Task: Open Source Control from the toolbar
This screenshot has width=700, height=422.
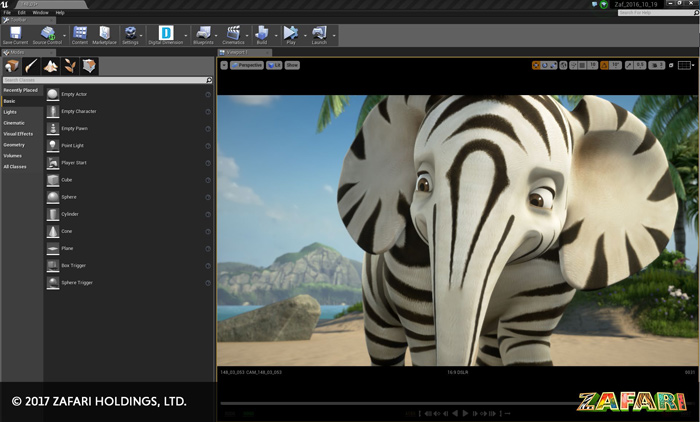Action: [47, 33]
